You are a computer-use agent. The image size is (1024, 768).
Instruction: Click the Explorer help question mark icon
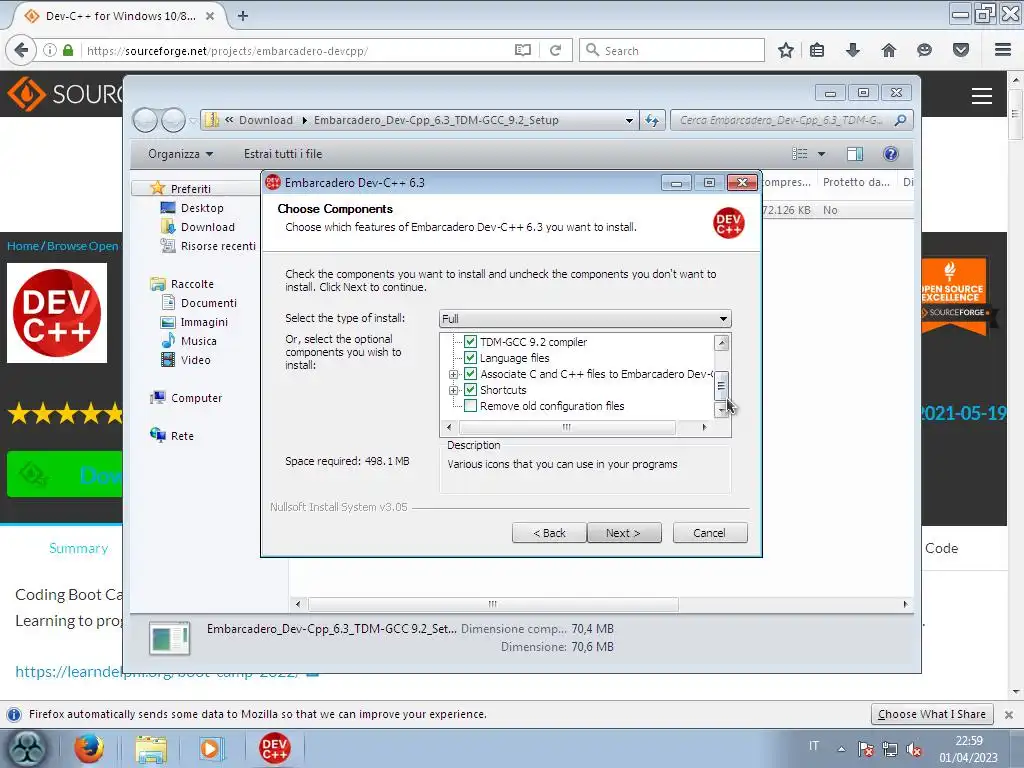[x=890, y=153]
